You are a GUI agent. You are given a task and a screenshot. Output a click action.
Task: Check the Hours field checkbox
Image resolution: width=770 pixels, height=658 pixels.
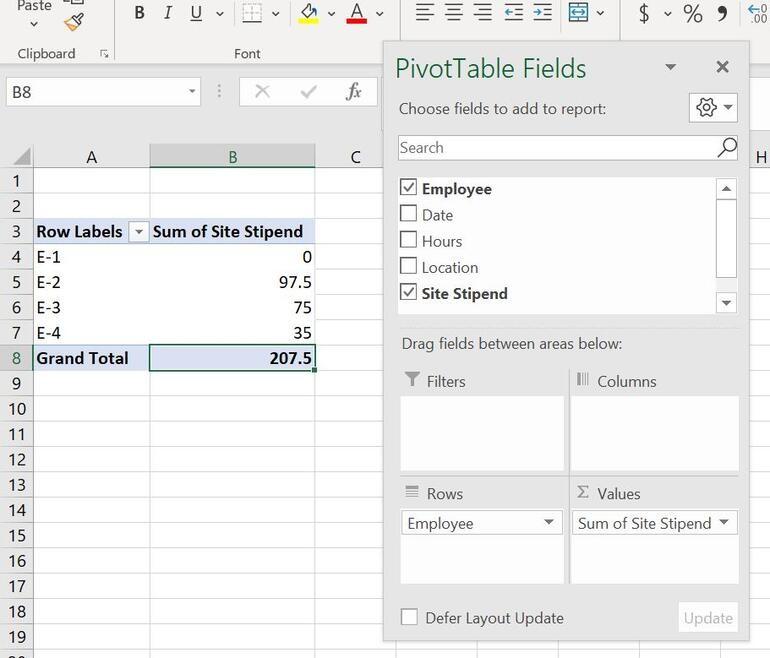(x=408, y=240)
